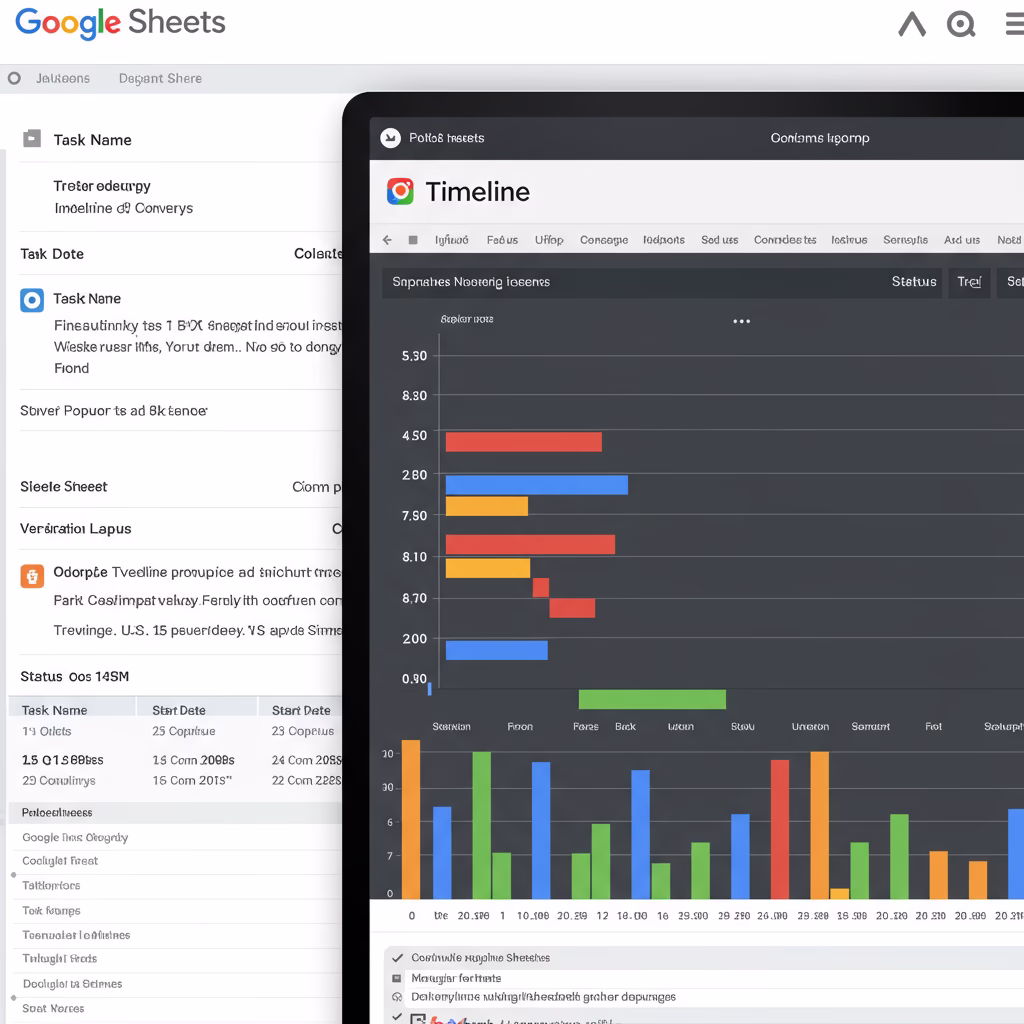Click the Google Sheets logo
This screenshot has width=1024, height=1024.
(x=120, y=23)
